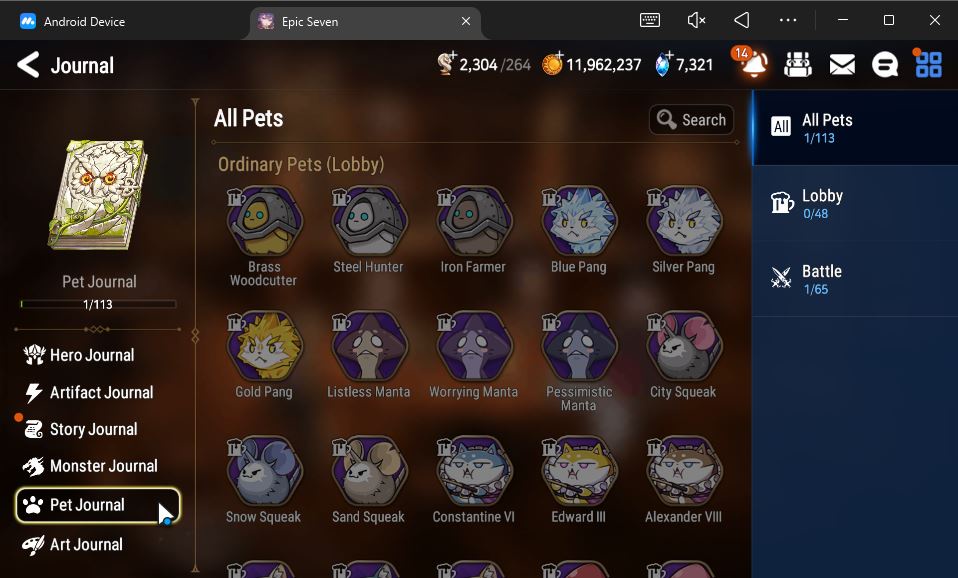Click the Search button

coord(691,120)
